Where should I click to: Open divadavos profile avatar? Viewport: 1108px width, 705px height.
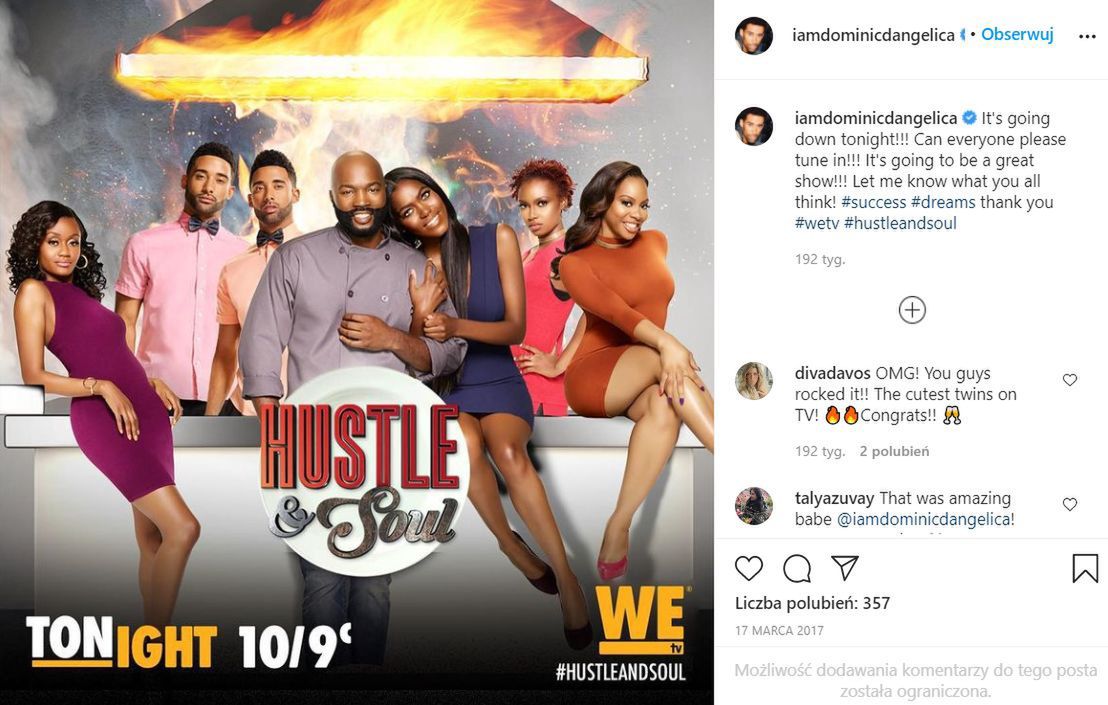[754, 381]
